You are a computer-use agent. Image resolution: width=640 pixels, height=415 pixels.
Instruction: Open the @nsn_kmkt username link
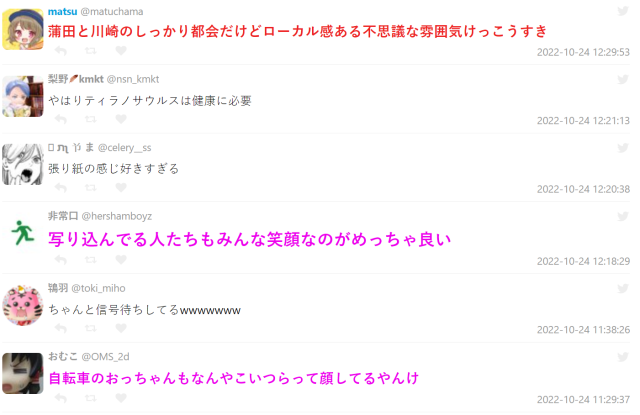click(133, 79)
